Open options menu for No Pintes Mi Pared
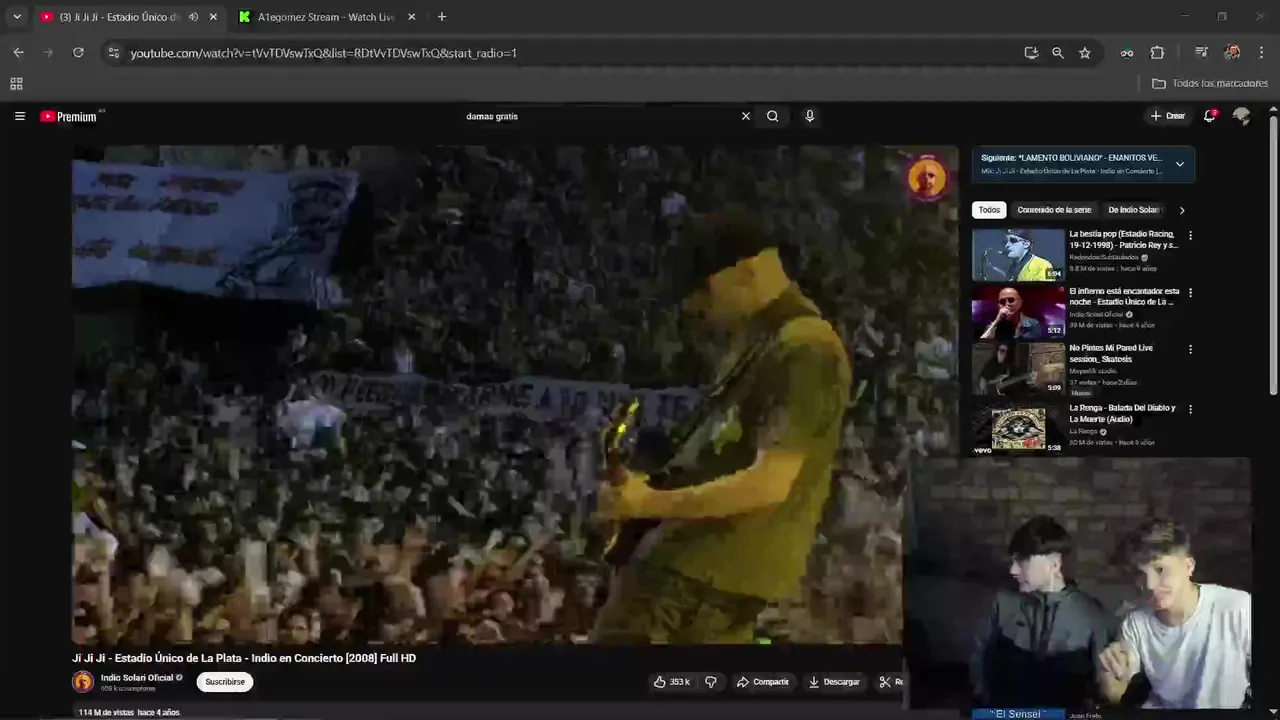This screenshot has height=720, width=1280. tap(1190, 350)
